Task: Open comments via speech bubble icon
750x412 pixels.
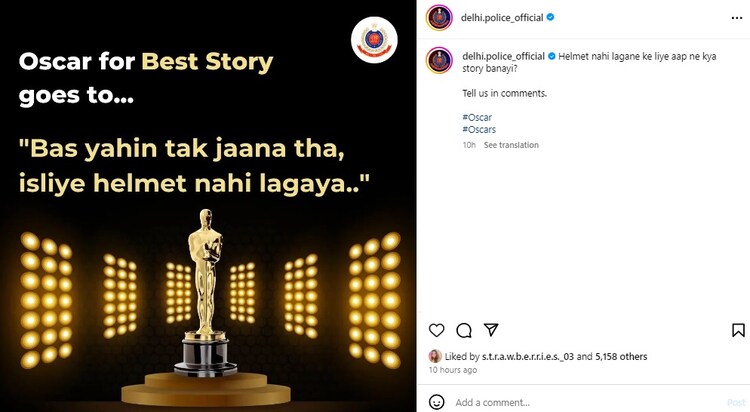Action: coord(463,330)
